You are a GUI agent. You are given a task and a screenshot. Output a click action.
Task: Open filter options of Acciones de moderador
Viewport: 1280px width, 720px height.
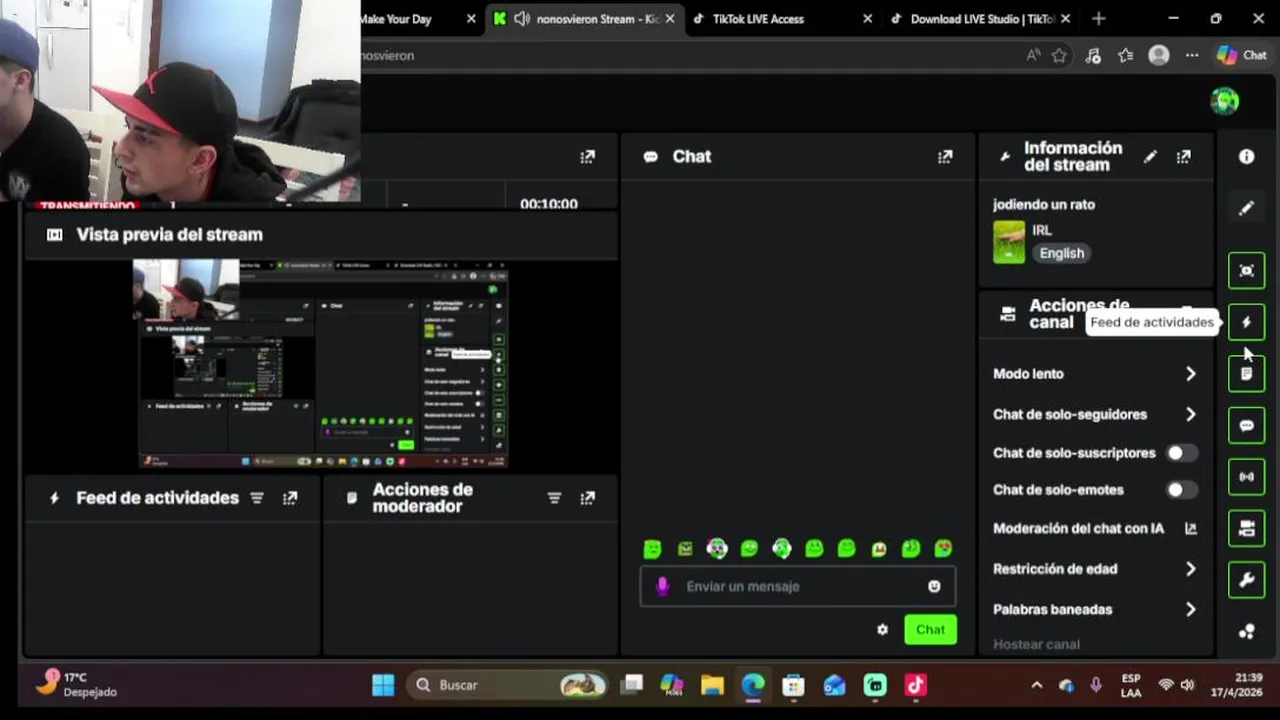tap(554, 498)
